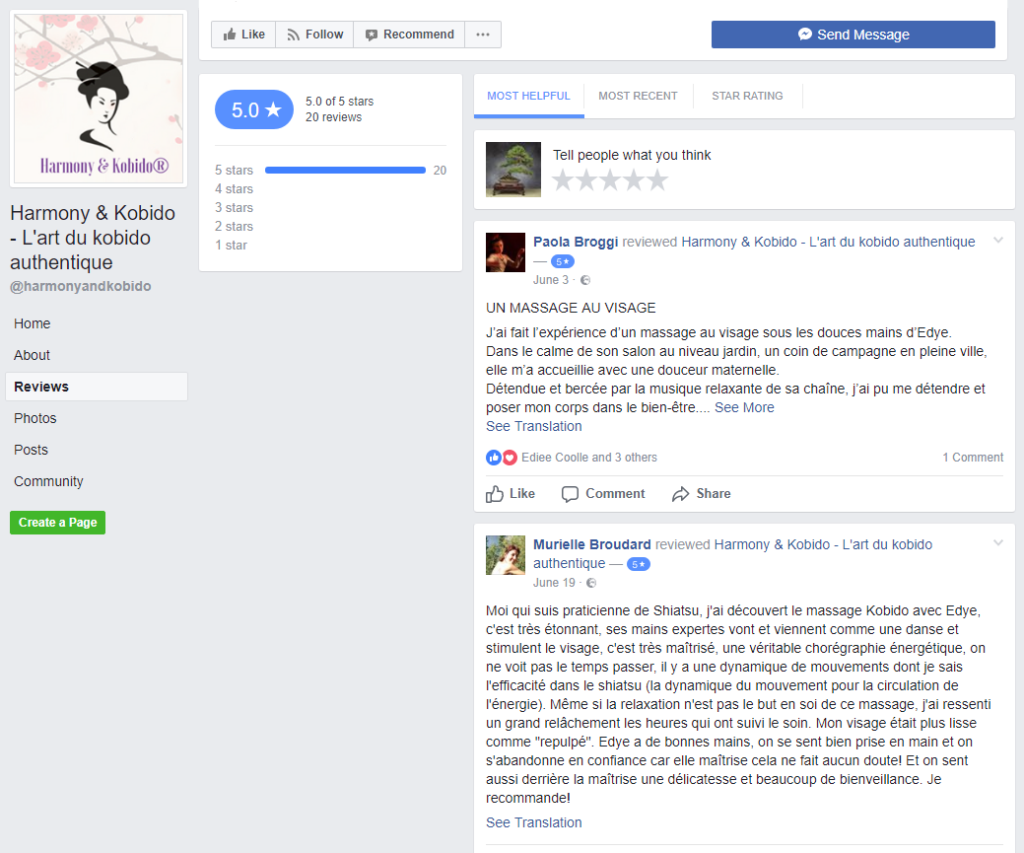This screenshot has width=1024, height=853.
Task: Click the 5 stars rating bar
Action: (x=345, y=171)
